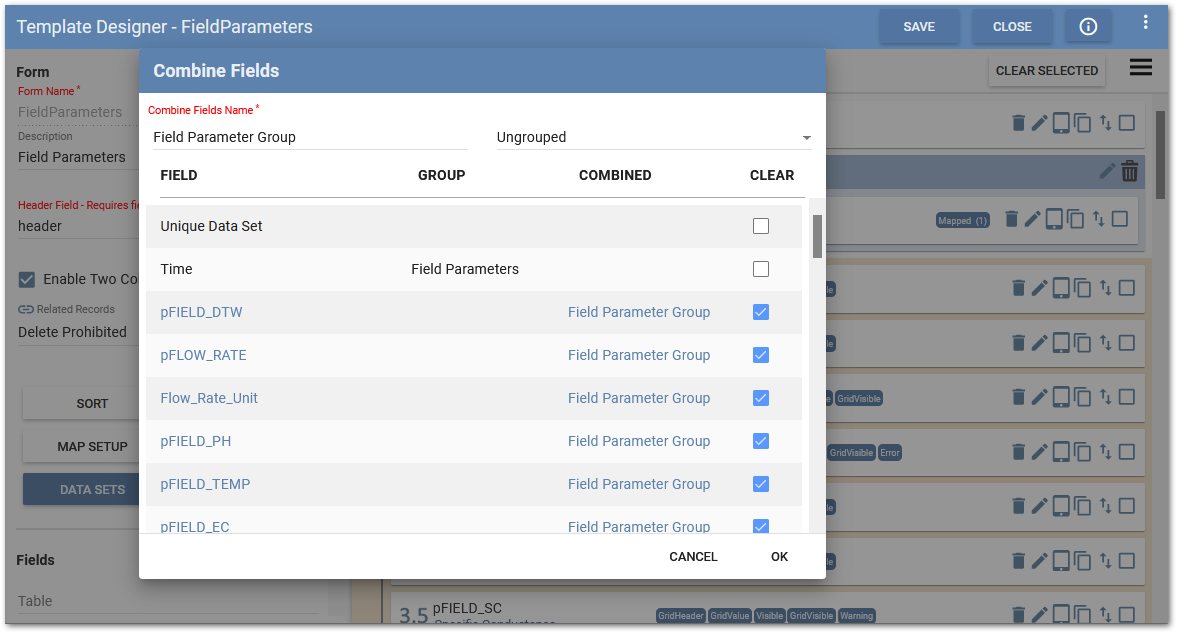This screenshot has height=633, width=1177.
Task: Edit the selected group with its pencil icon
Action: [x=1106, y=171]
